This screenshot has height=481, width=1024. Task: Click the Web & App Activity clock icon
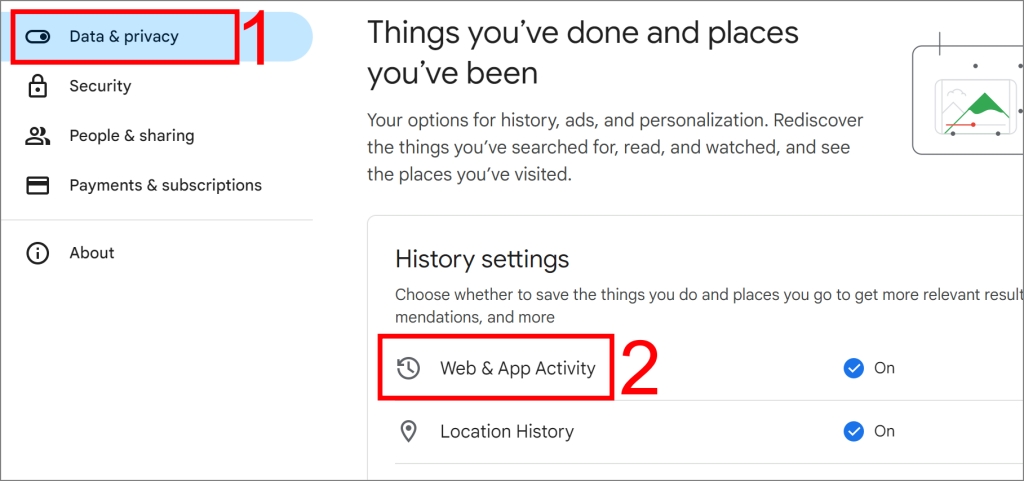408,368
